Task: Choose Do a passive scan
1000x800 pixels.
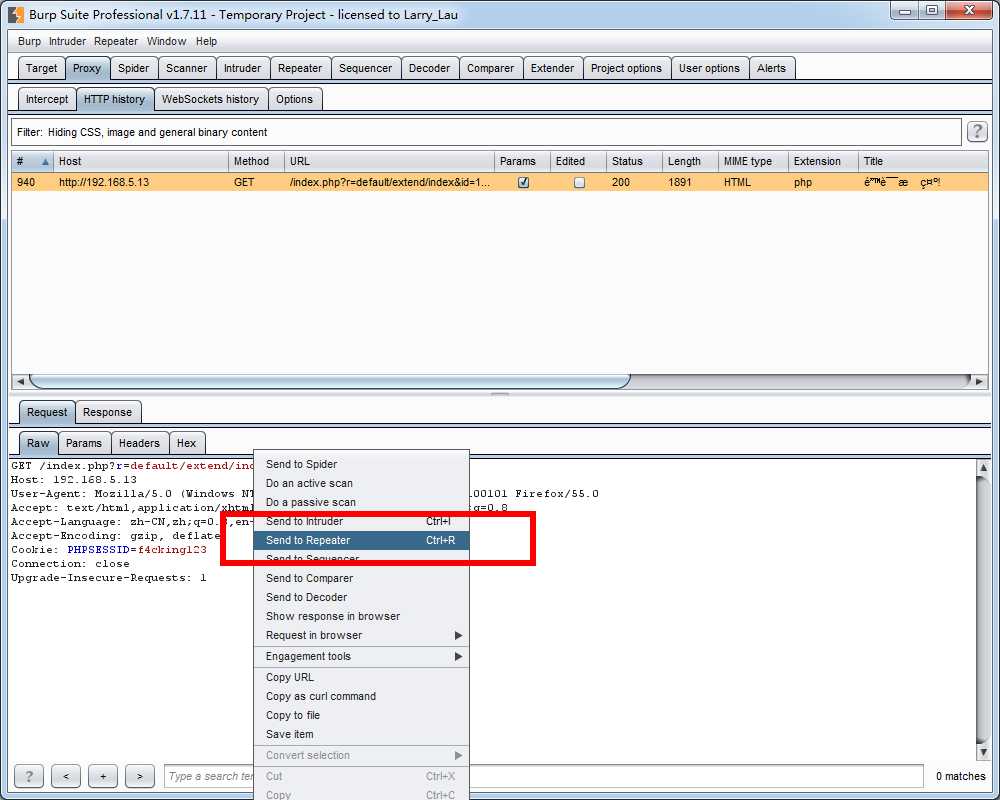Action: 361,502
